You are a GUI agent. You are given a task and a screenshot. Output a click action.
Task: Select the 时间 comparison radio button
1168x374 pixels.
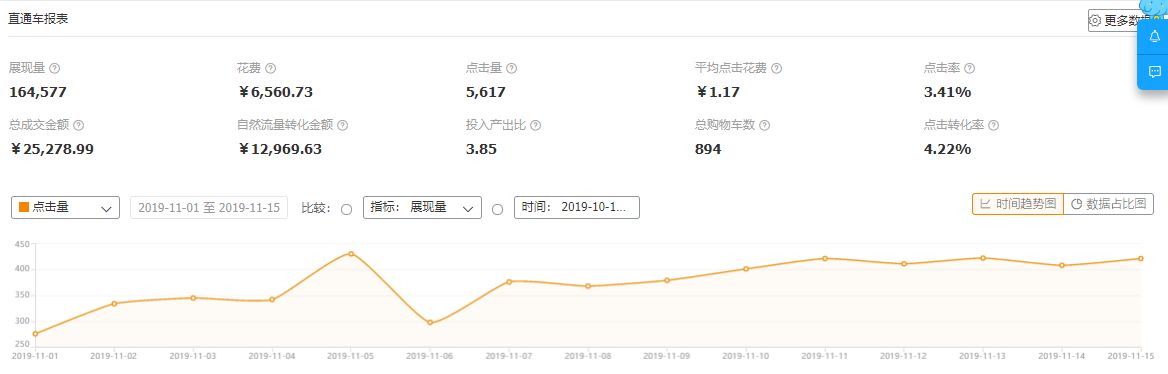click(x=498, y=209)
